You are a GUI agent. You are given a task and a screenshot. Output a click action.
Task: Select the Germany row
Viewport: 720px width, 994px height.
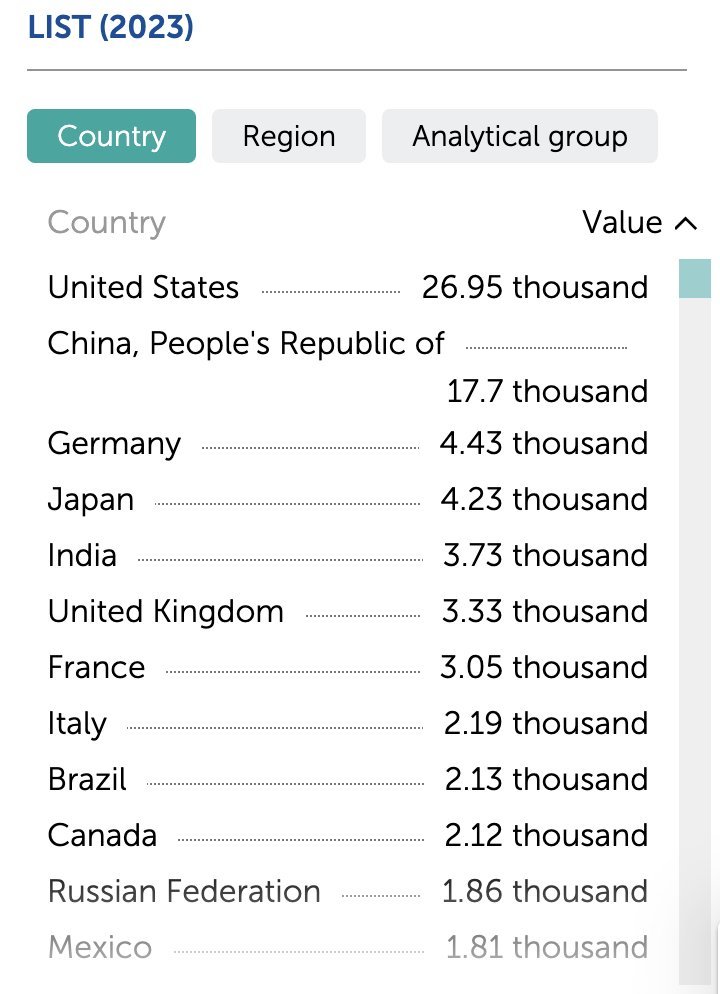point(348,443)
